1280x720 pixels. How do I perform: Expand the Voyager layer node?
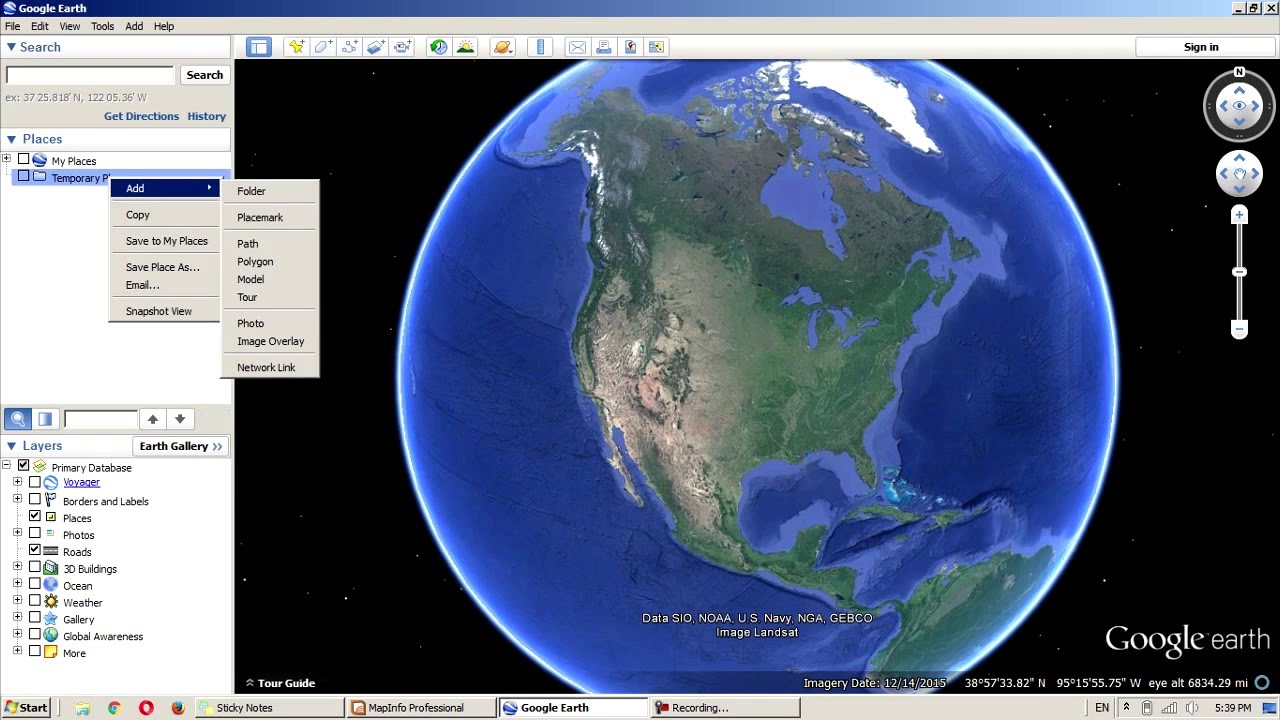coord(17,482)
